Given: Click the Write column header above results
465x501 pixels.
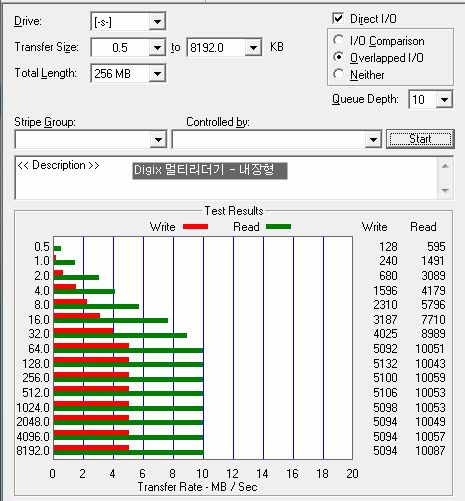Looking at the screenshot, I should tap(375, 227).
